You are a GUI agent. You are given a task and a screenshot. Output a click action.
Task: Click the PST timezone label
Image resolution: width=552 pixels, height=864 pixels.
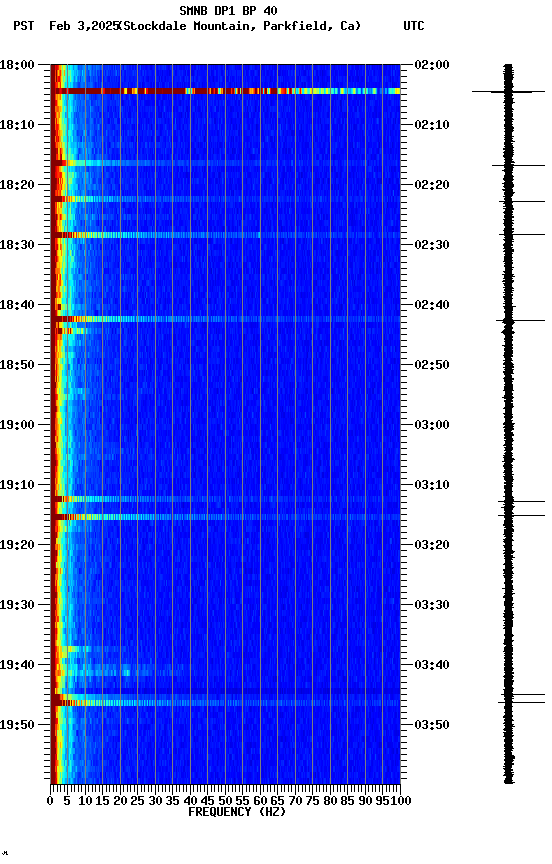coord(23,26)
